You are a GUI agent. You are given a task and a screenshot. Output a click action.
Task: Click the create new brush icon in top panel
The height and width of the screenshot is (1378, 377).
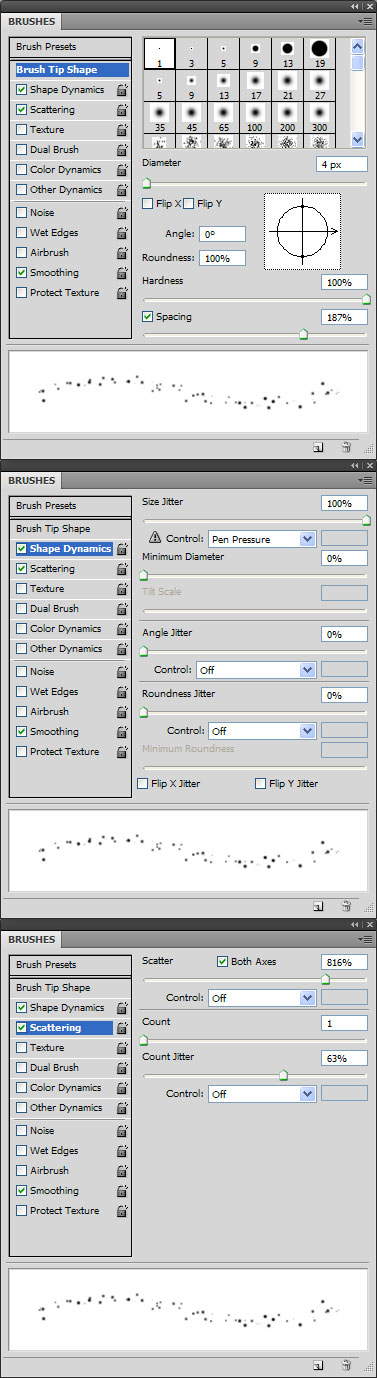(x=317, y=447)
